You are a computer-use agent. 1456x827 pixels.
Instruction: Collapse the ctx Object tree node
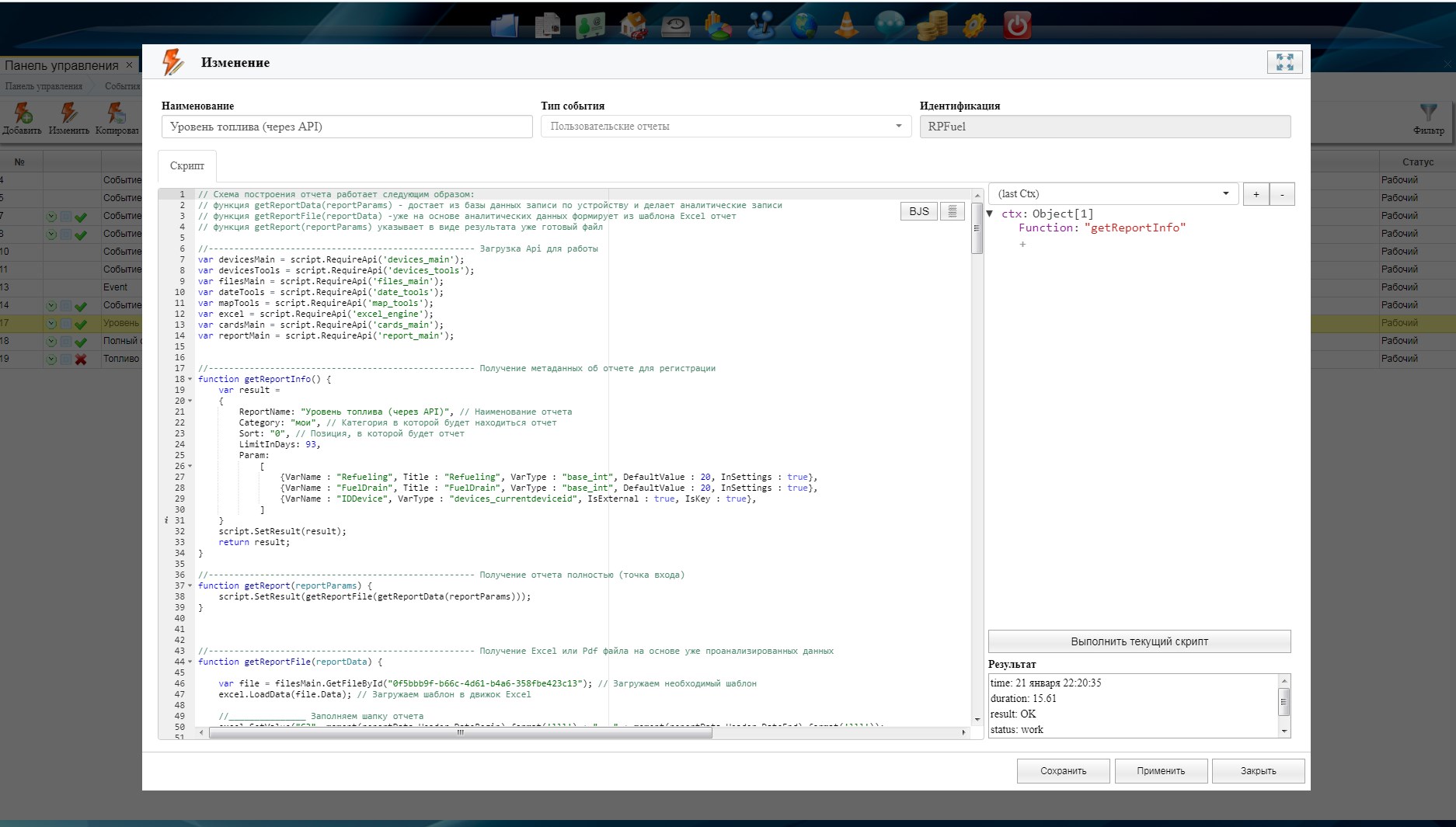click(x=990, y=214)
